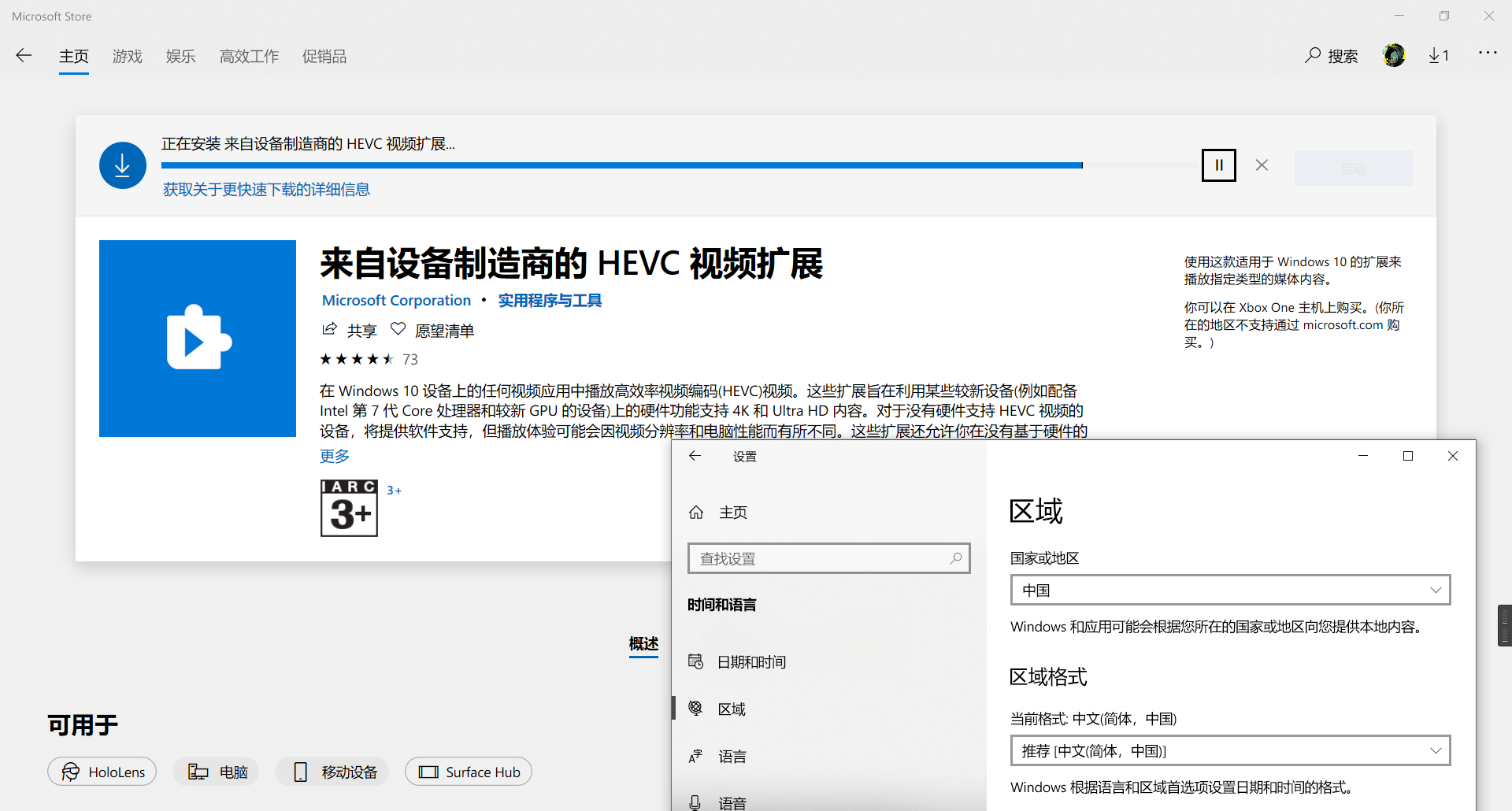Click the Search (搜索) label in Store
Viewport: 1512px width, 811px height.
pyautogui.click(x=1343, y=56)
